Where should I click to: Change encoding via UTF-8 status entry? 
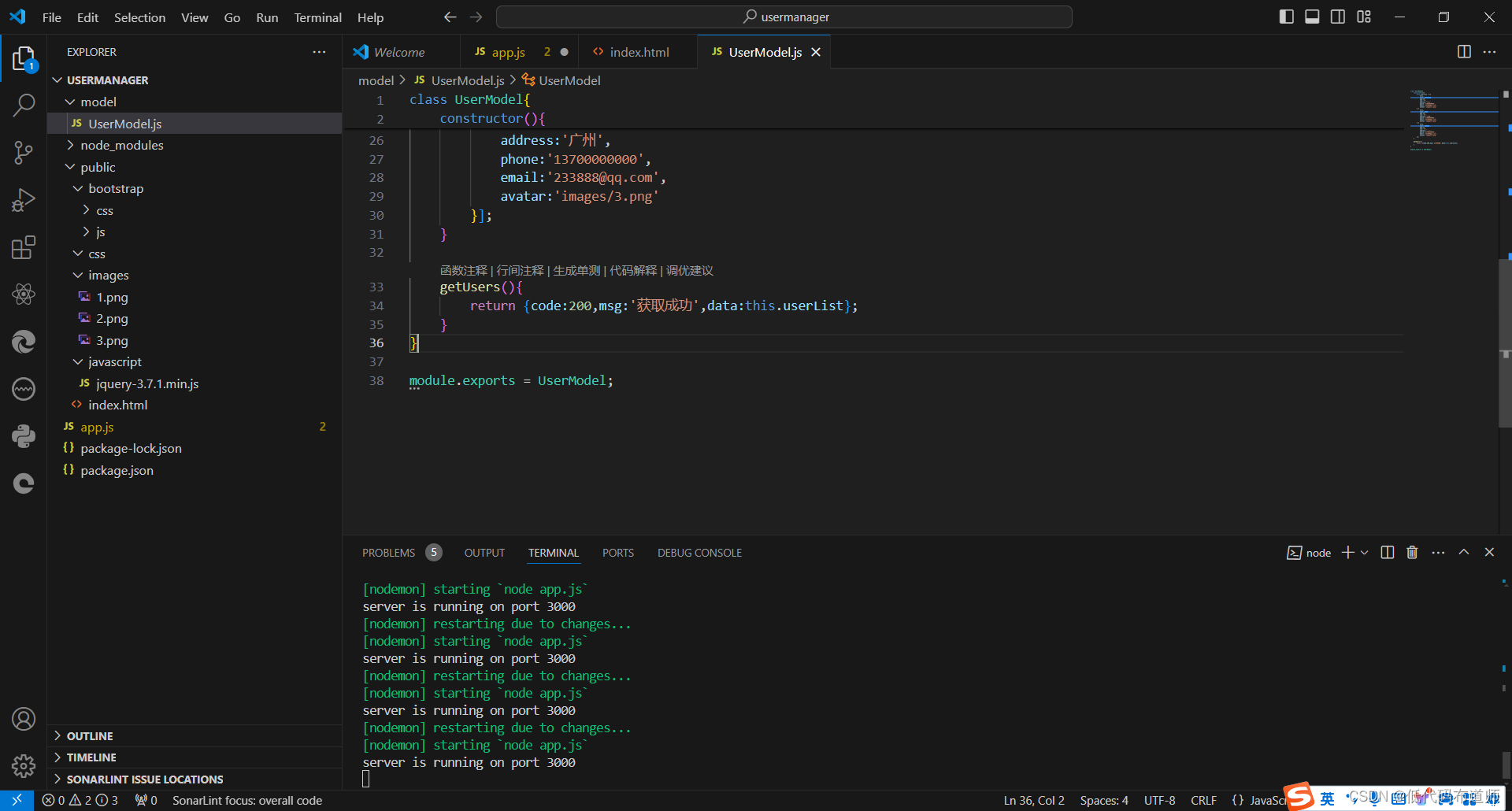click(1160, 800)
